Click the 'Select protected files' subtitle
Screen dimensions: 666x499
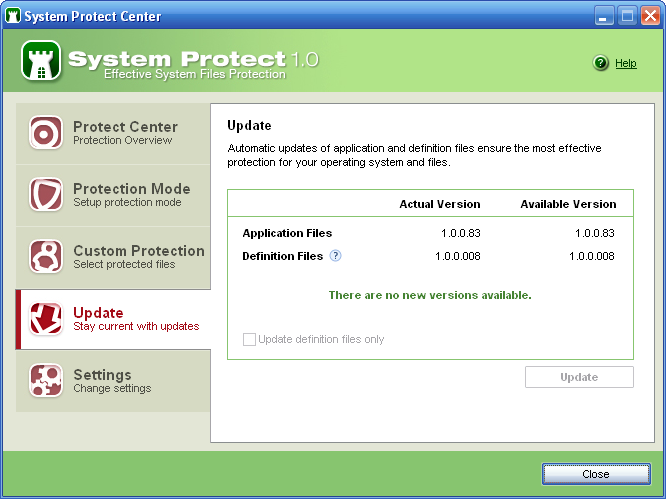(x=124, y=264)
